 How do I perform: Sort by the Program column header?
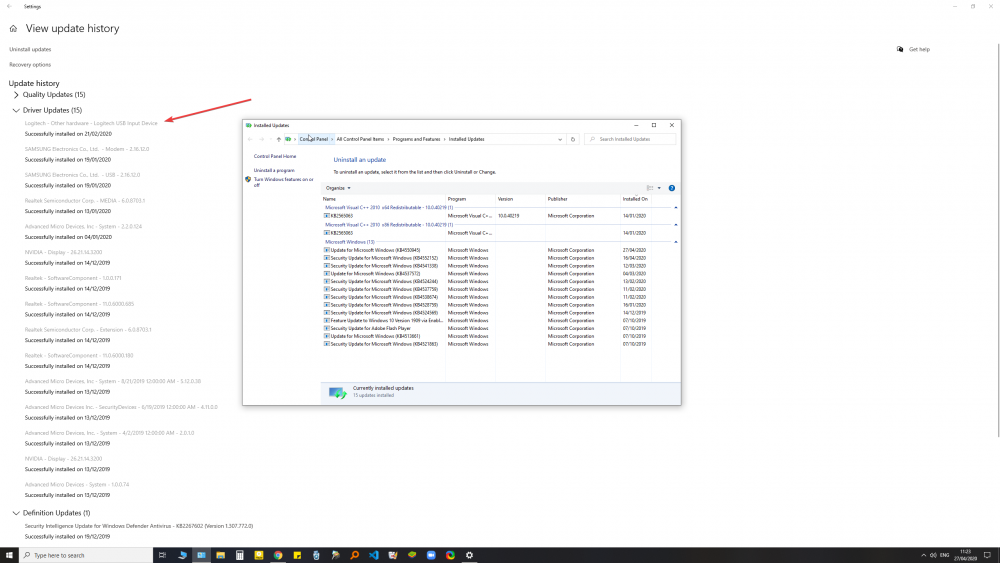click(471, 199)
